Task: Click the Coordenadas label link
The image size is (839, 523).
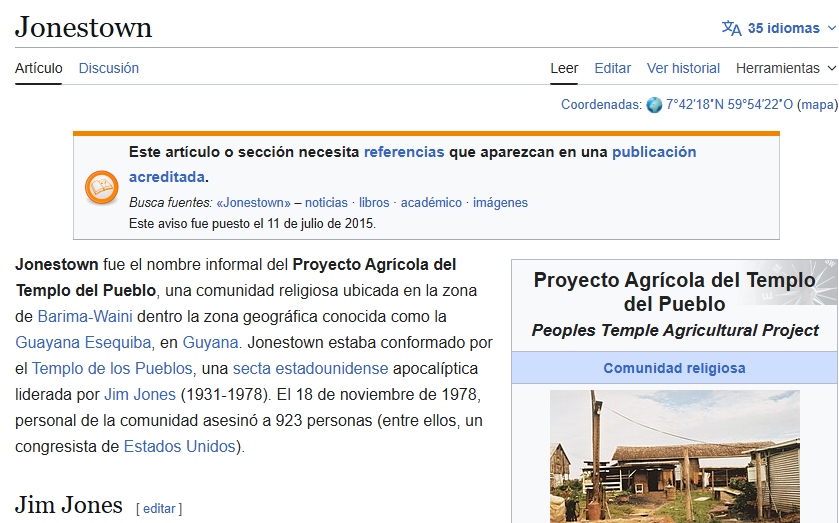Action: [x=601, y=104]
